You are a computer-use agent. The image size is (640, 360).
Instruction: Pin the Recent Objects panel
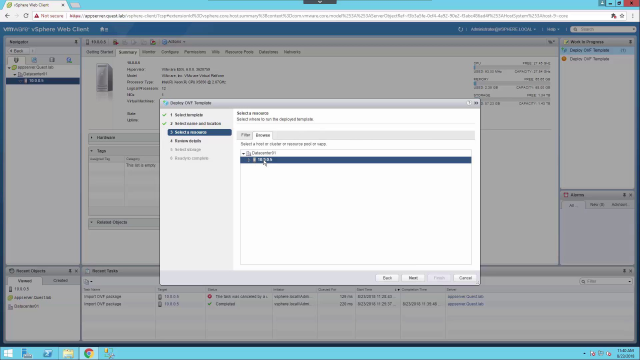70,271
